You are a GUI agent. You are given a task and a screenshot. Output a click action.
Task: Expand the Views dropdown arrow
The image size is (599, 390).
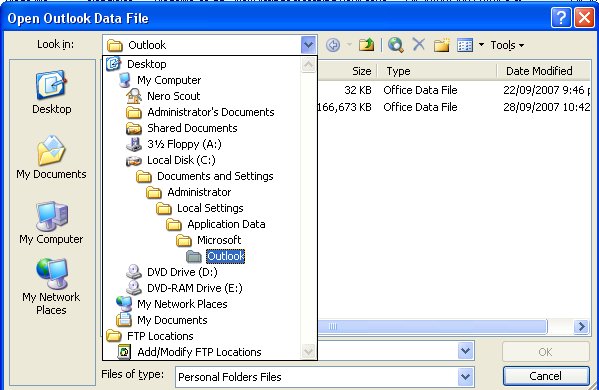click(x=481, y=45)
